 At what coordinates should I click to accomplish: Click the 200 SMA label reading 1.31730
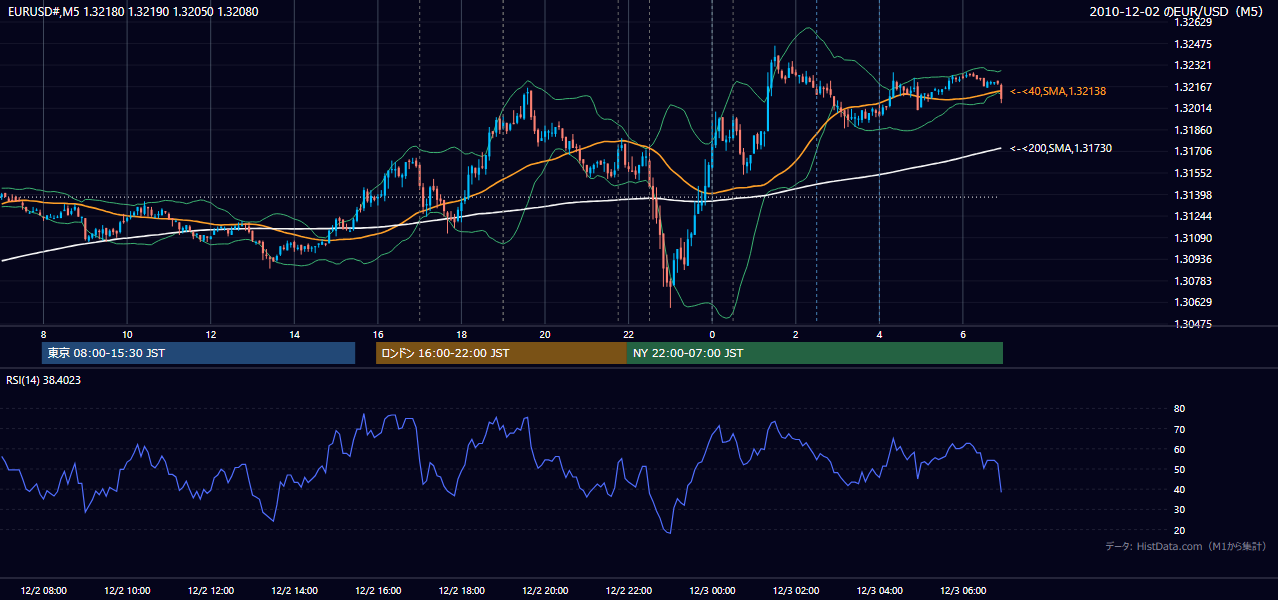(1061, 148)
